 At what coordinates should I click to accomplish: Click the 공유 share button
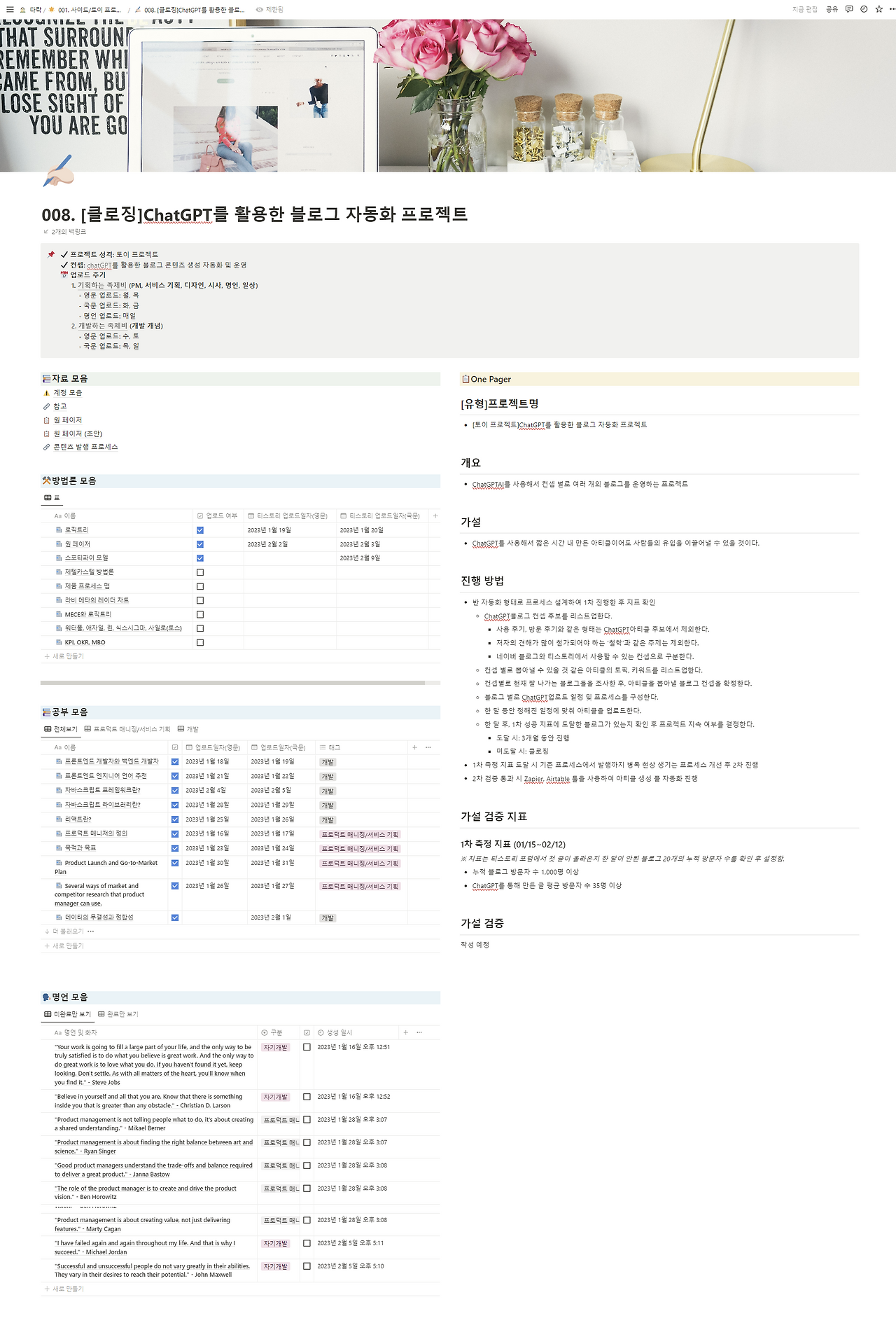click(x=832, y=10)
